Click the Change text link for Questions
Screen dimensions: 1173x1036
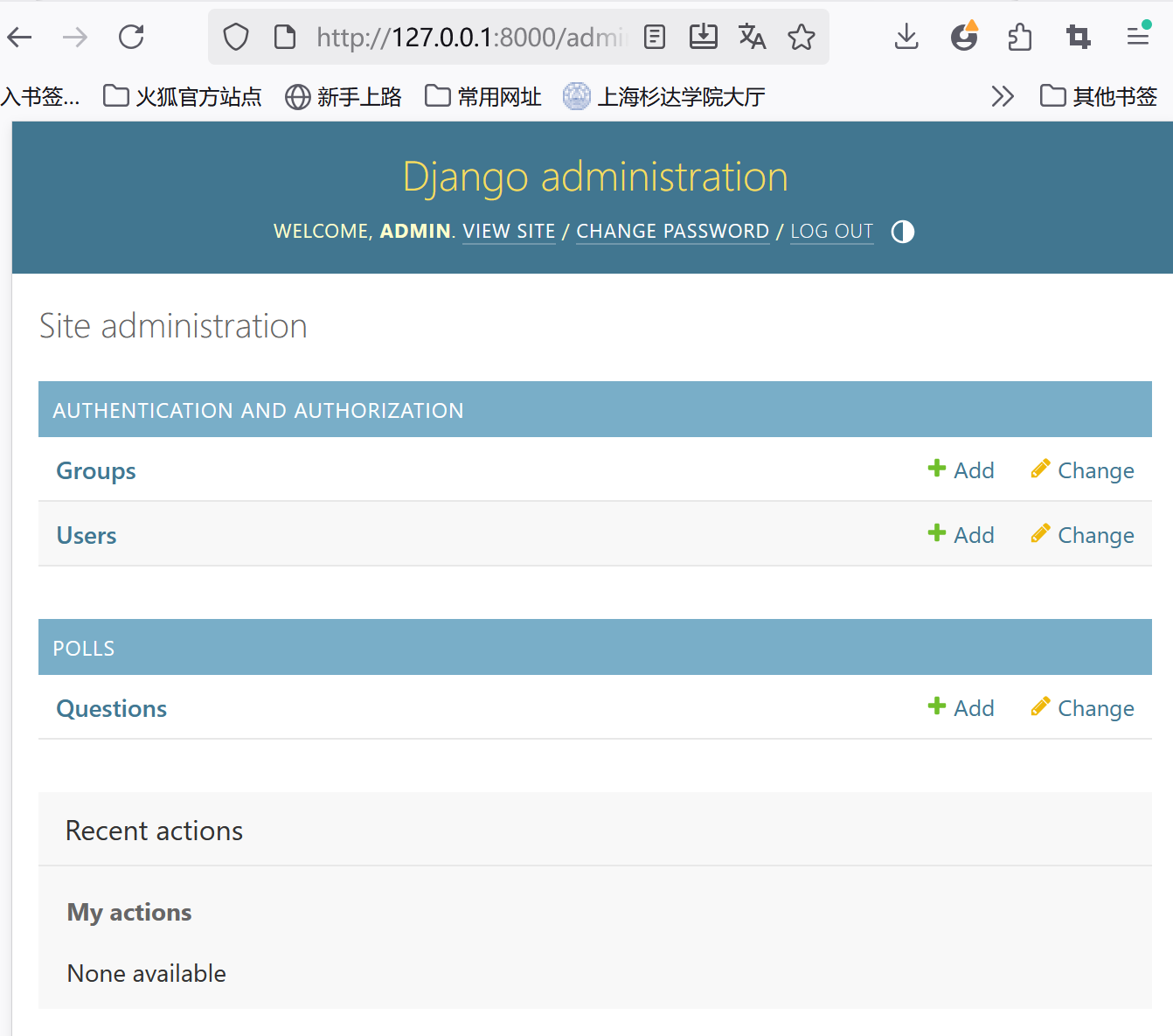[x=1096, y=708]
